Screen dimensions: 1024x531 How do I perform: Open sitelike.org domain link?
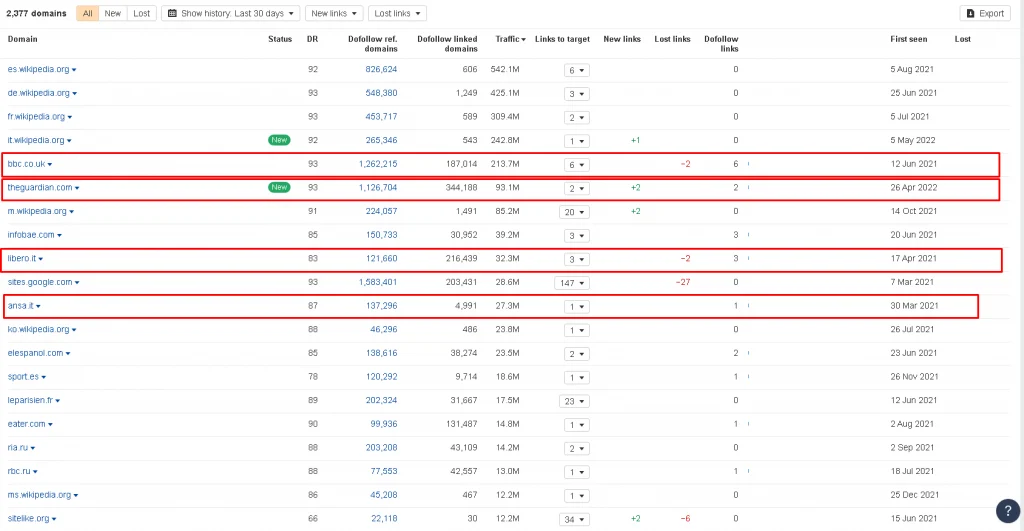(28, 519)
